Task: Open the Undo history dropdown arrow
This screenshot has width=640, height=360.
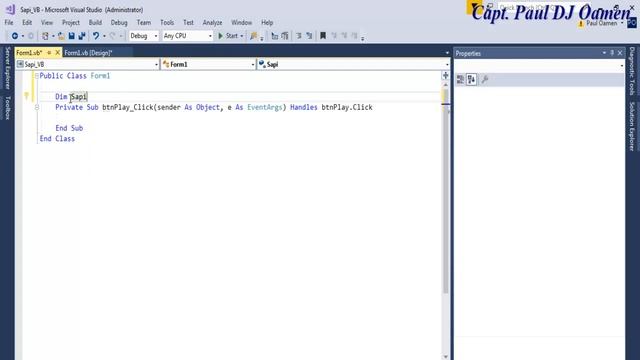Action: [x=104, y=36]
